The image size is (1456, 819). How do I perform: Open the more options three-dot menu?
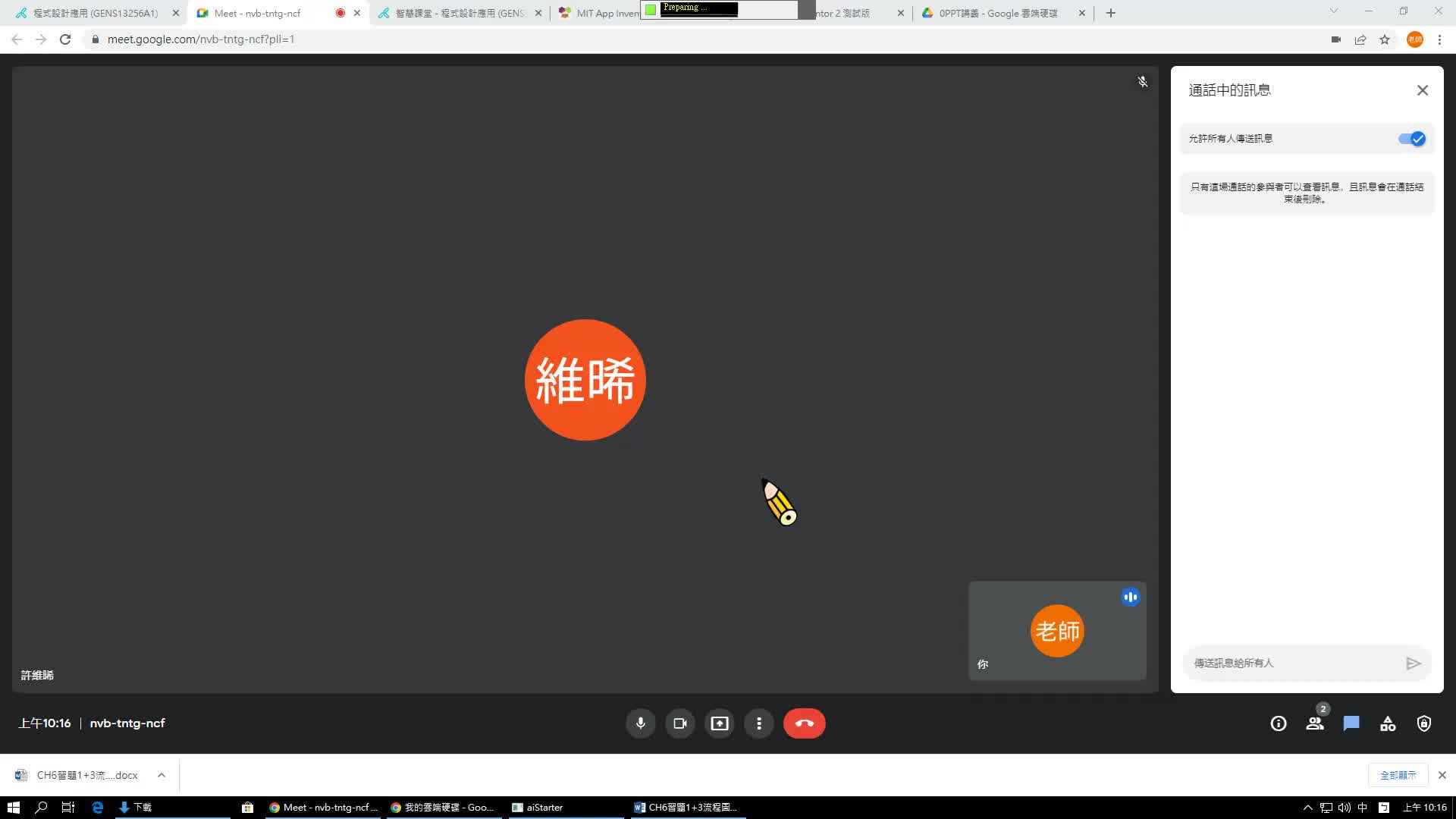click(x=759, y=723)
